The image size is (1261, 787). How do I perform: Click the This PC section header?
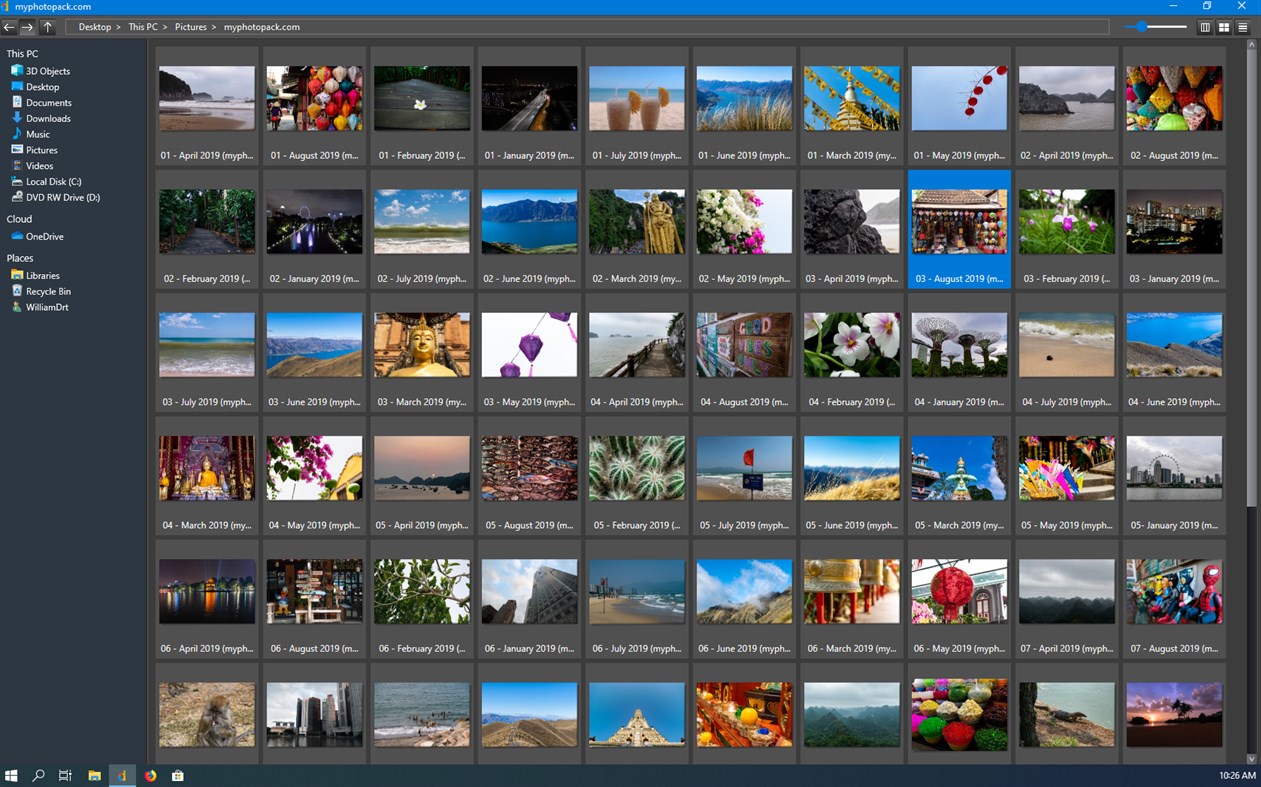[22, 54]
